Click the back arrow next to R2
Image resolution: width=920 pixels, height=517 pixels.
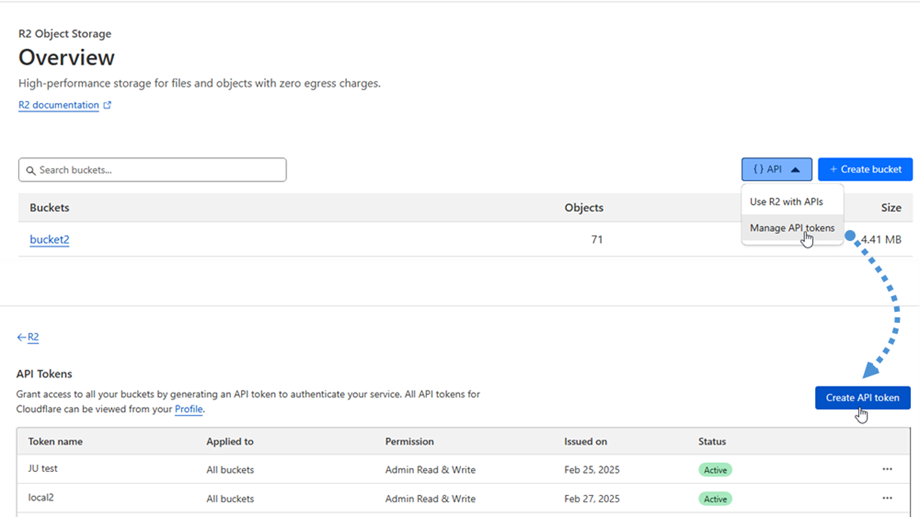tap(21, 338)
